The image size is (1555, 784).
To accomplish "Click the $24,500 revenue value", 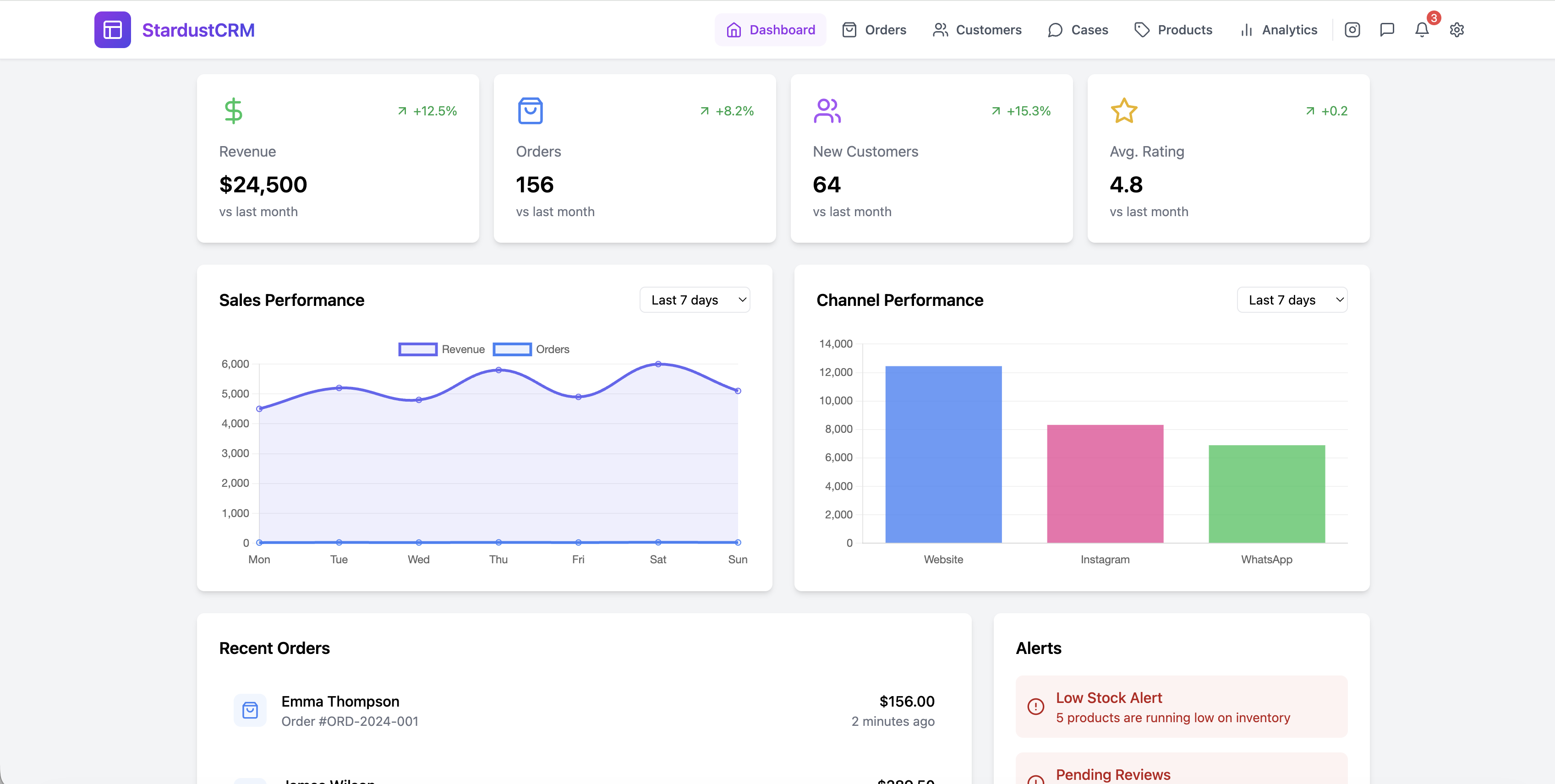I will [263, 185].
